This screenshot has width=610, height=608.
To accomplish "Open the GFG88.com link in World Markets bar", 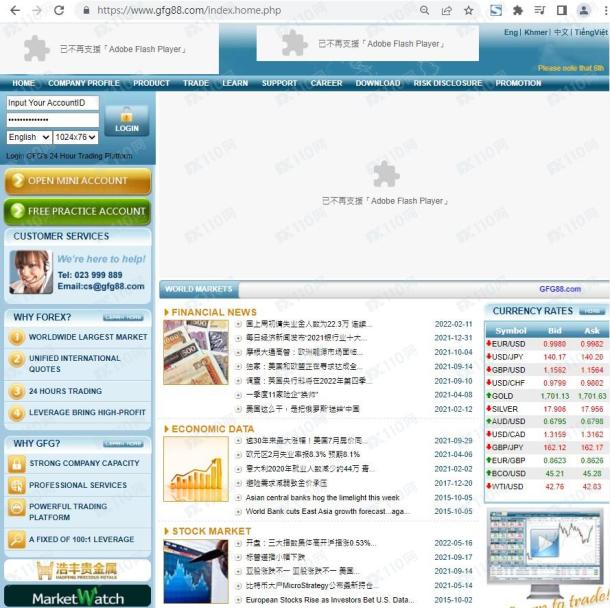I will pos(560,289).
